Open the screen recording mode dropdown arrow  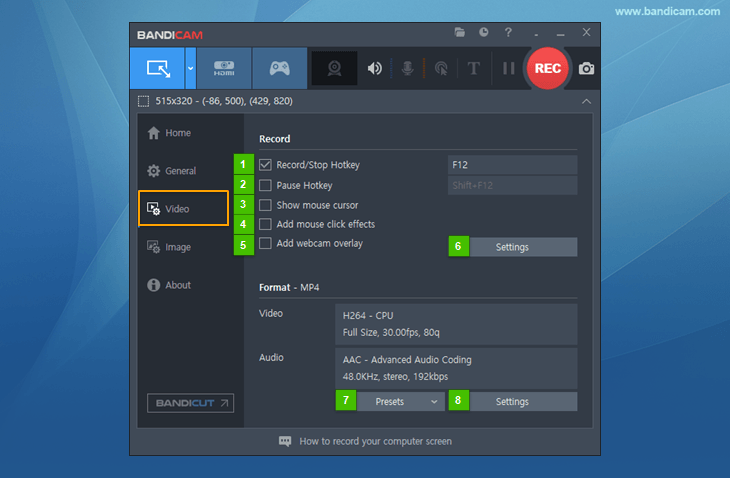coord(190,68)
